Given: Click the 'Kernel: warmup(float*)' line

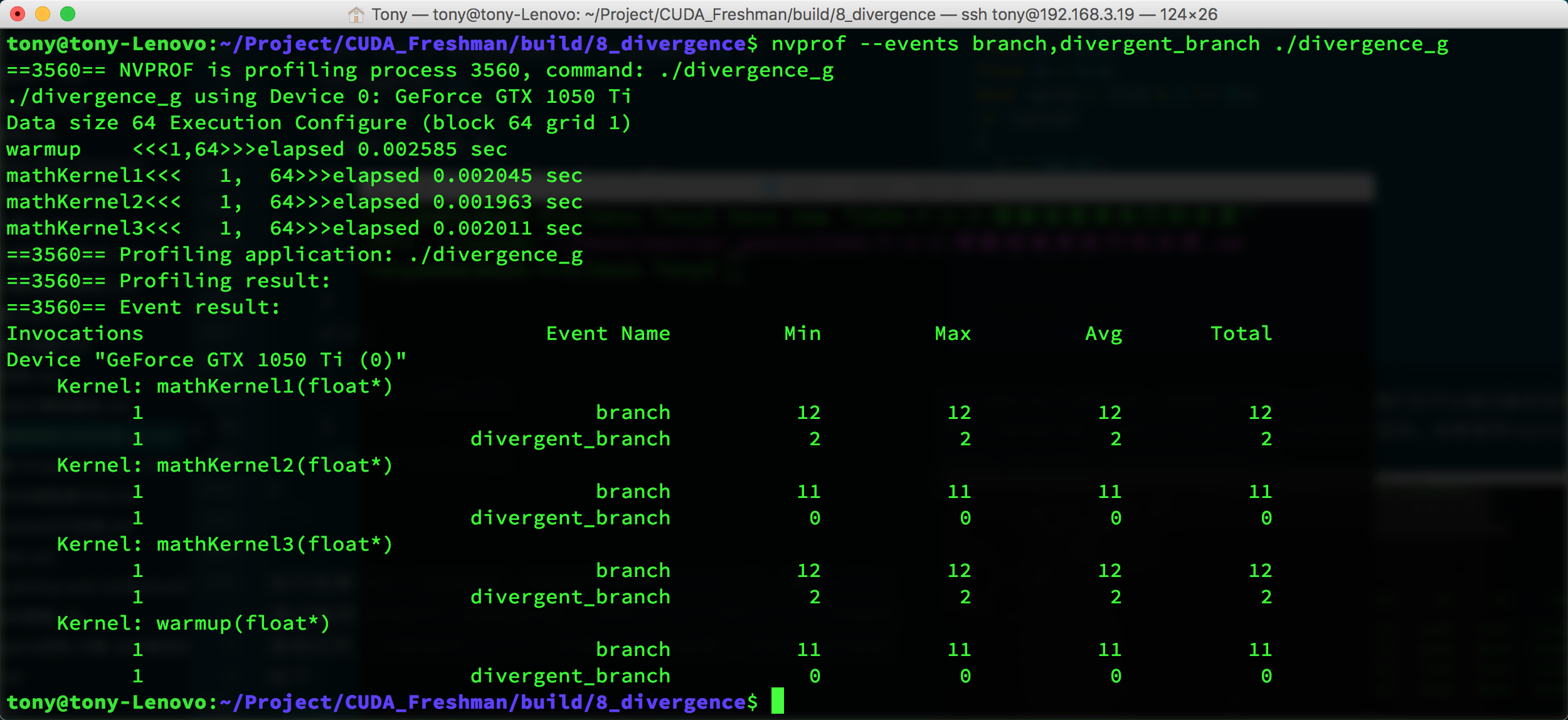Looking at the screenshot, I should coord(193,623).
